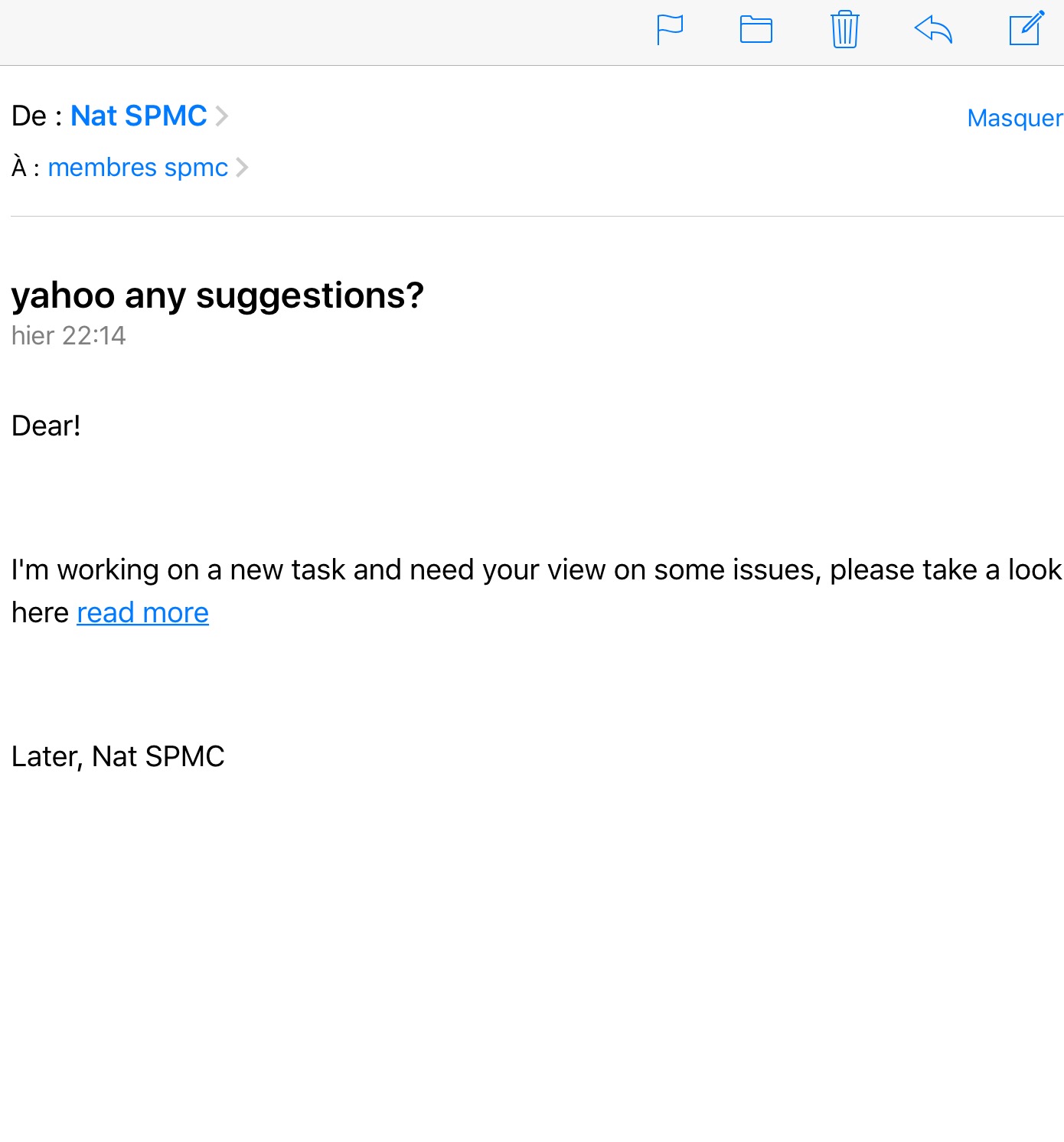
Task: Click the 'De :' sender label
Action: [36, 116]
